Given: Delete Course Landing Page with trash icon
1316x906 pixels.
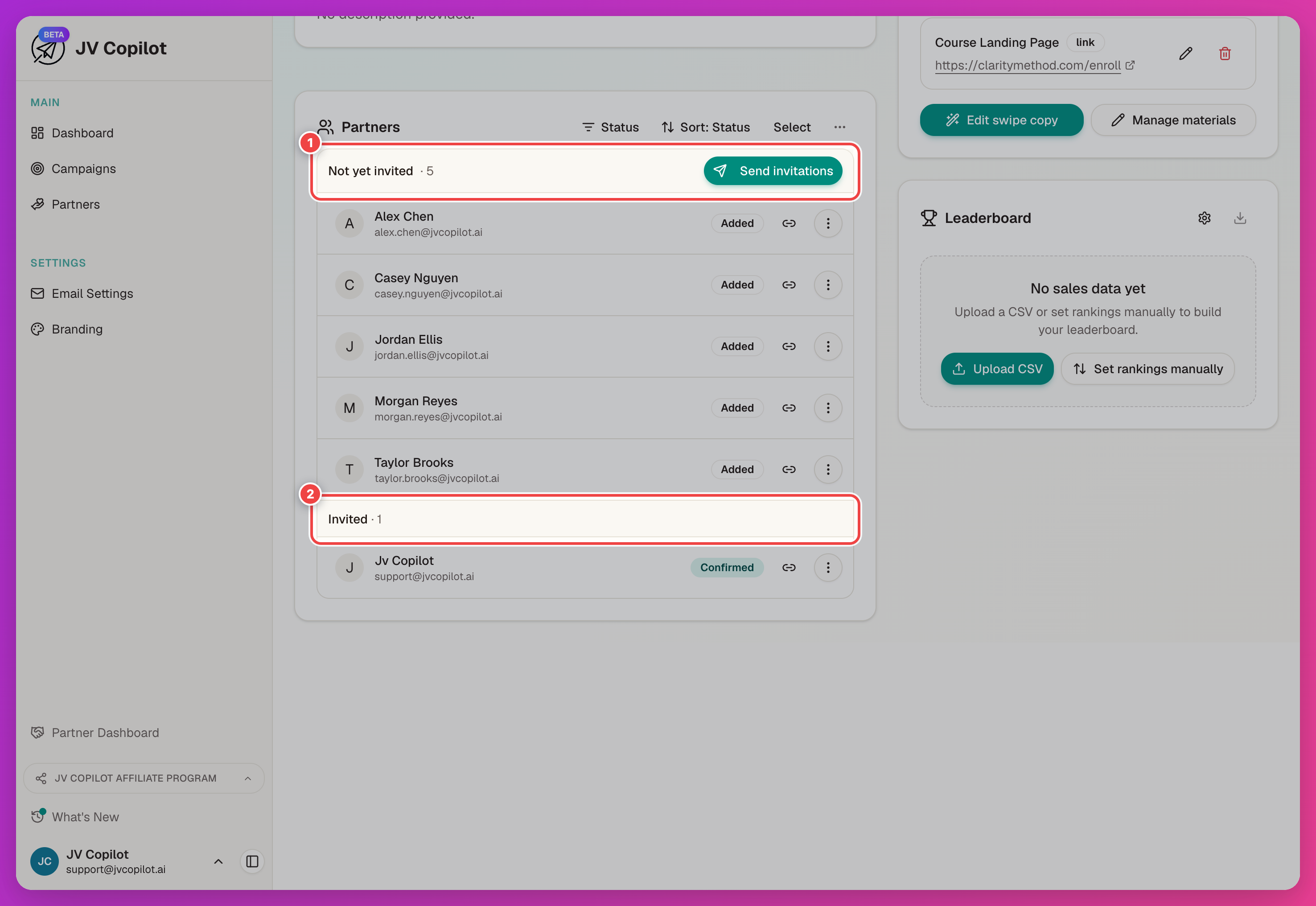Looking at the screenshot, I should 1225,54.
